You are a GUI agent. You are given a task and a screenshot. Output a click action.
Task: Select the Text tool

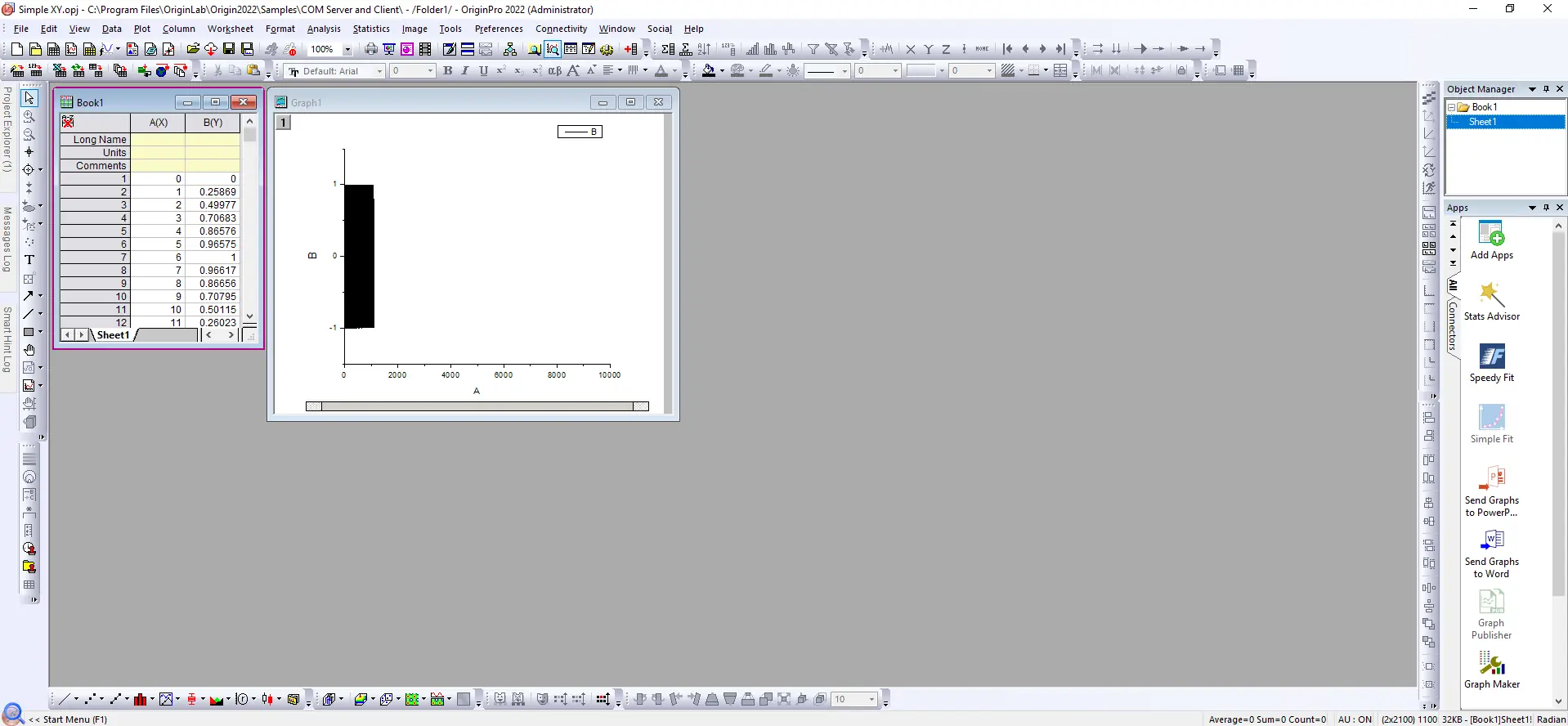tap(29, 260)
